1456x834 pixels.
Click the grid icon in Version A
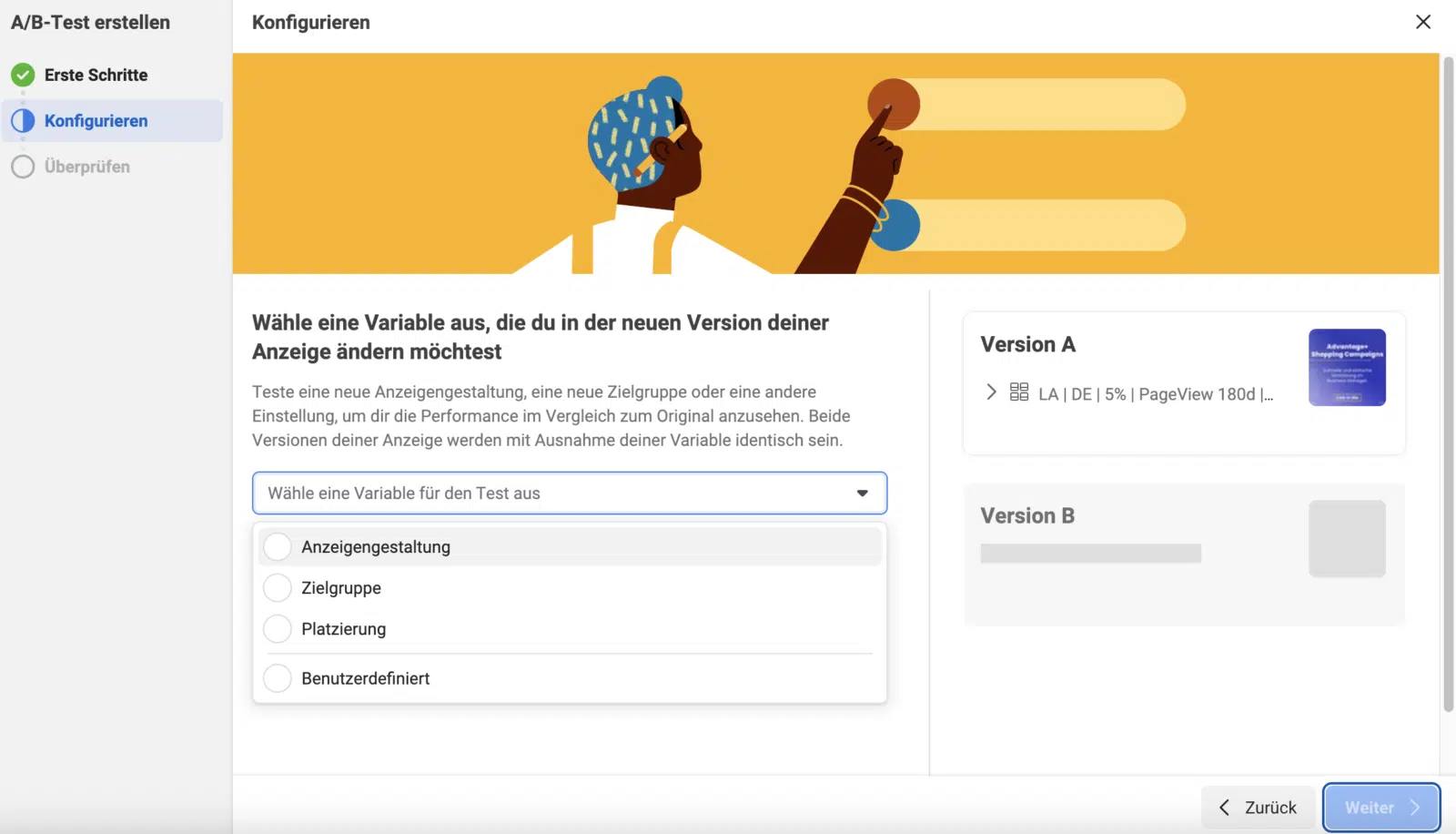[x=1018, y=392]
